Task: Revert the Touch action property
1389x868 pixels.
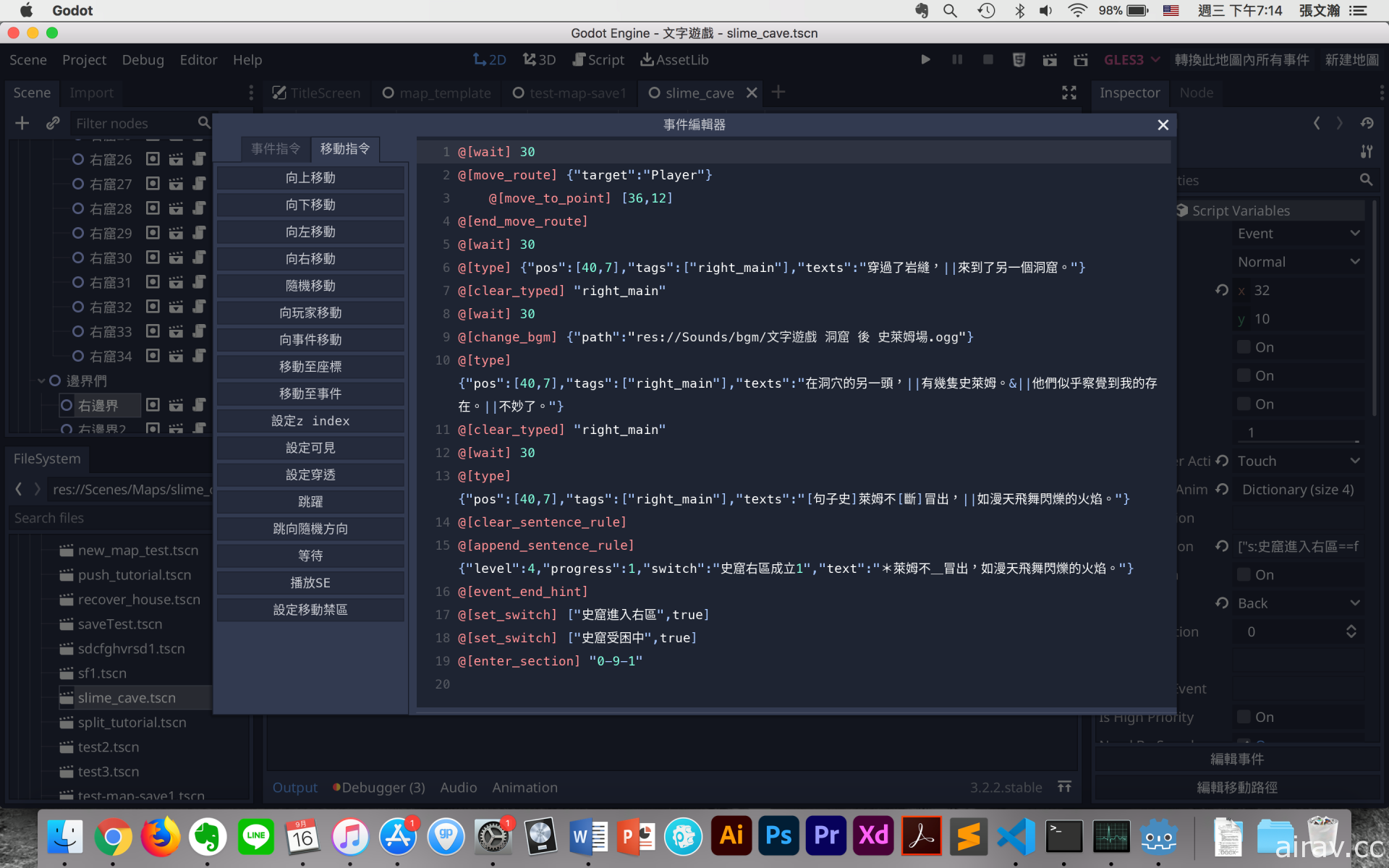Action: click(1222, 461)
